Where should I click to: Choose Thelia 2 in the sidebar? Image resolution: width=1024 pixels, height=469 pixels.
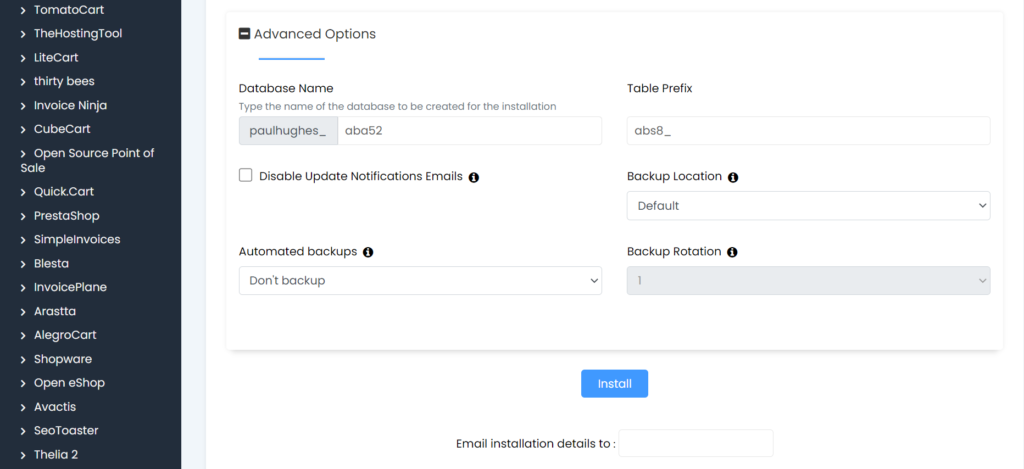point(56,454)
